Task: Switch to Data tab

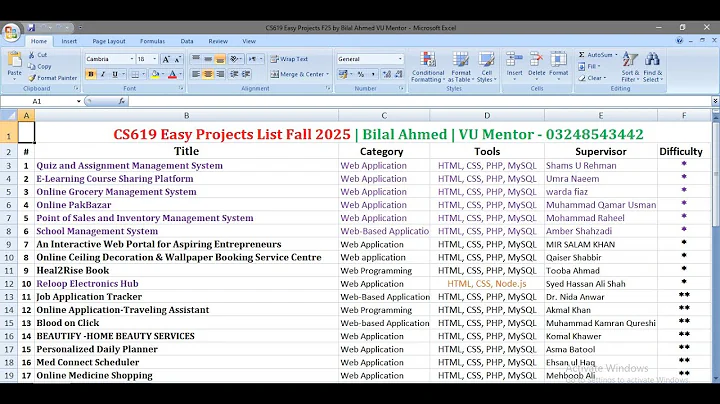Action: [x=187, y=41]
